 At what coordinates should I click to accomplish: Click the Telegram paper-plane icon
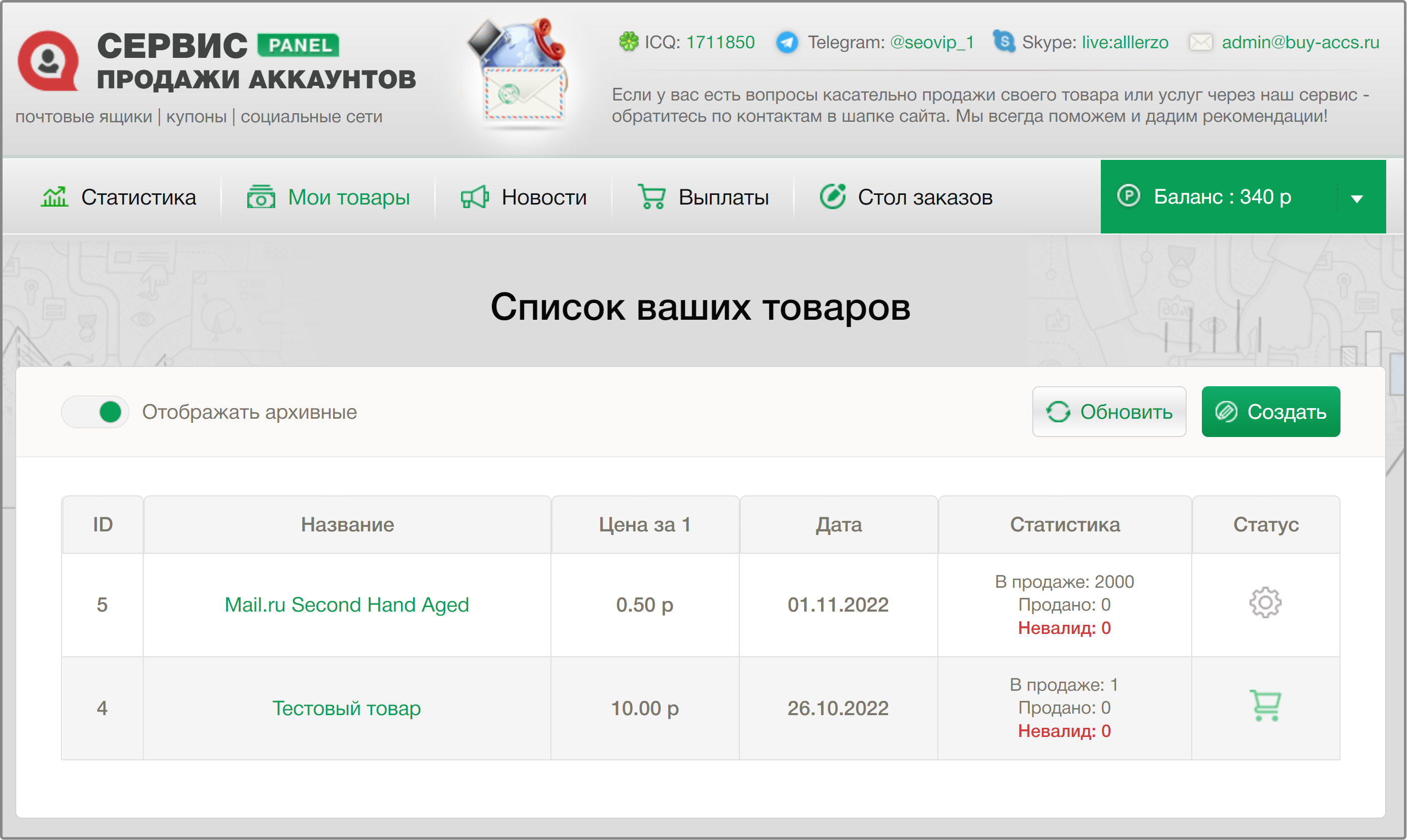tap(787, 42)
